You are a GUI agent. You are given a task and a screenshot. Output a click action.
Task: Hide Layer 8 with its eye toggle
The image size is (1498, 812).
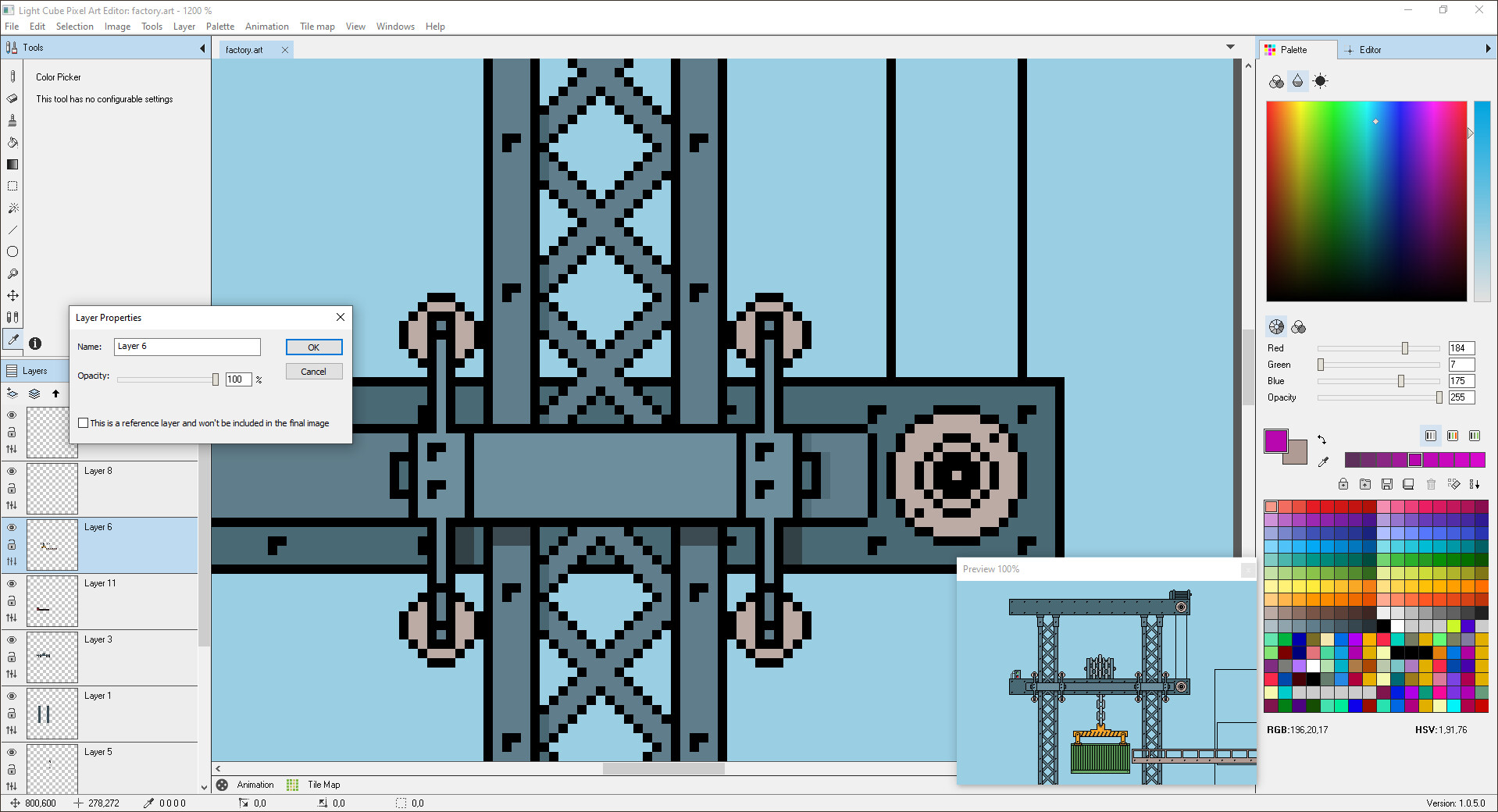(x=12, y=472)
